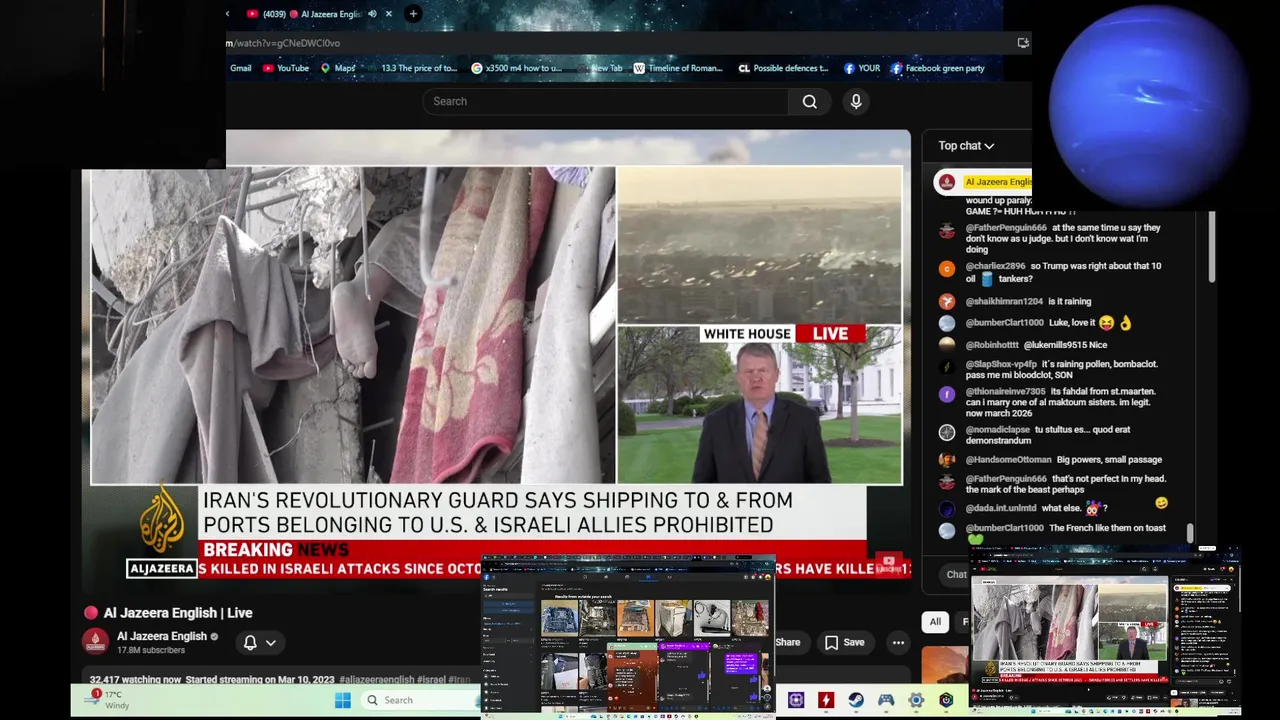Click the overlaid search results window thumbnail
The width and height of the screenshot is (1280, 720).
[x=629, y=635]
